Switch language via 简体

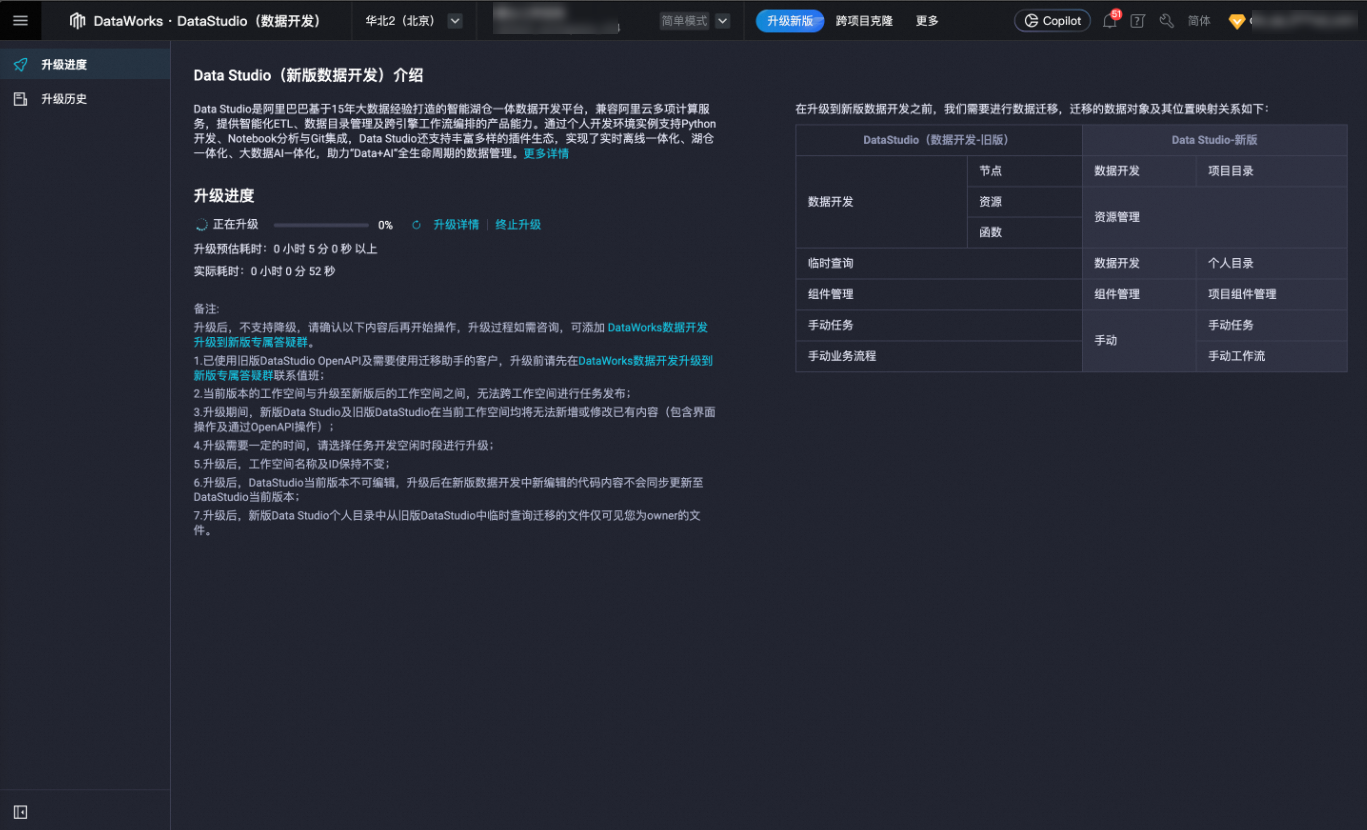1199,21
